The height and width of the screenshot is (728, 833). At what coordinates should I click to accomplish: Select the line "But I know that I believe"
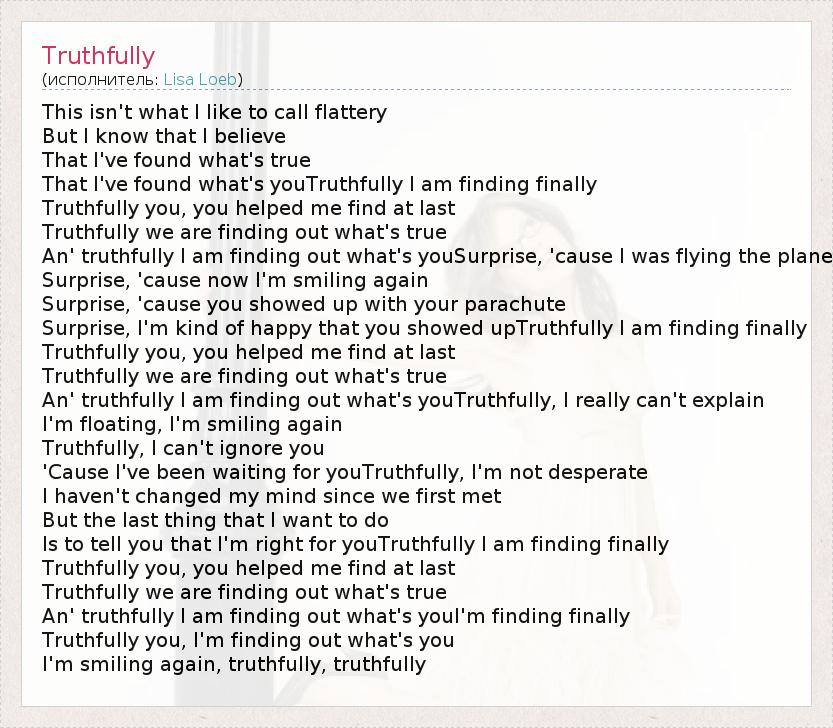[164, 136]
